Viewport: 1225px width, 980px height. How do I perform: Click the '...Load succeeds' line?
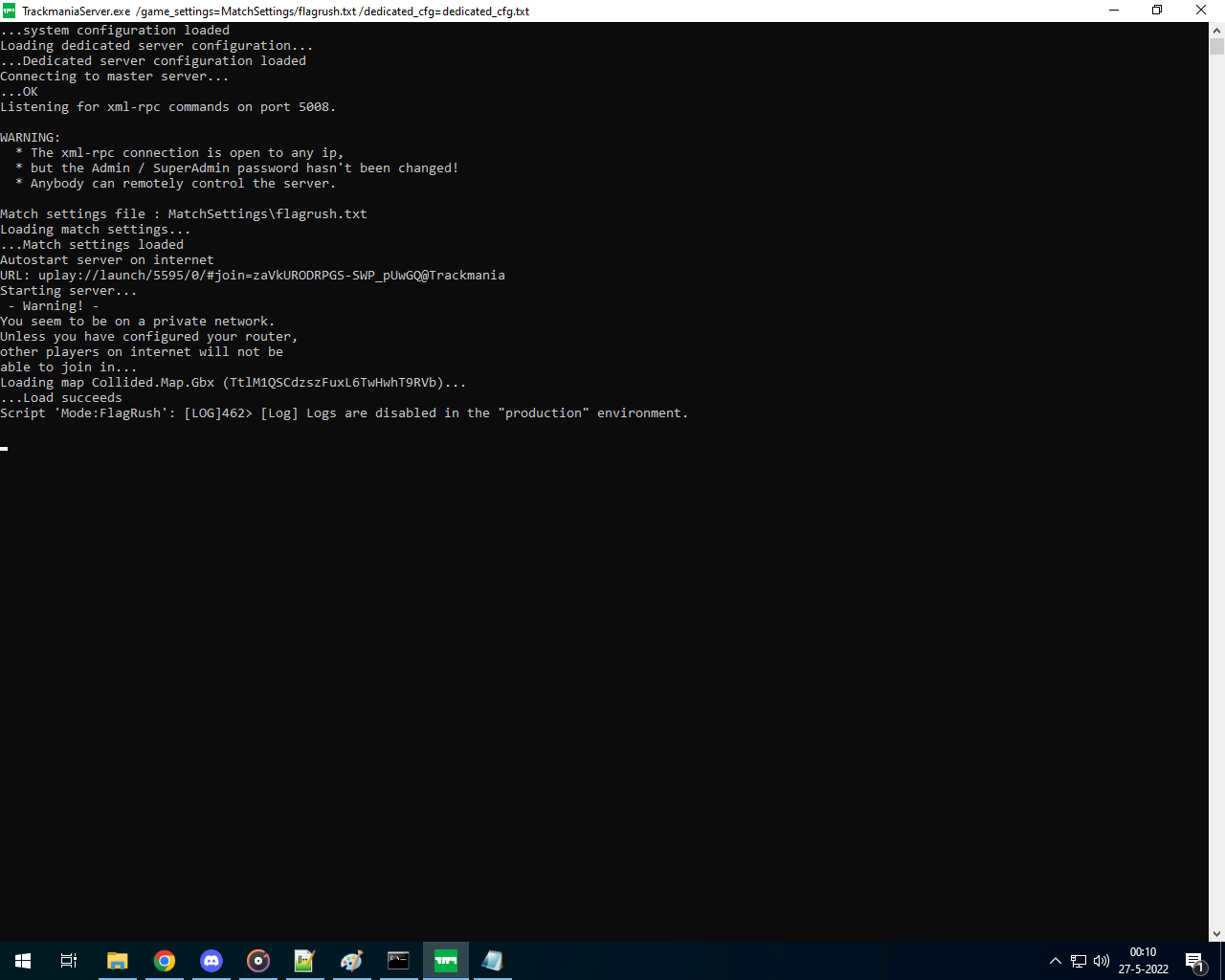tap(61, 398)
